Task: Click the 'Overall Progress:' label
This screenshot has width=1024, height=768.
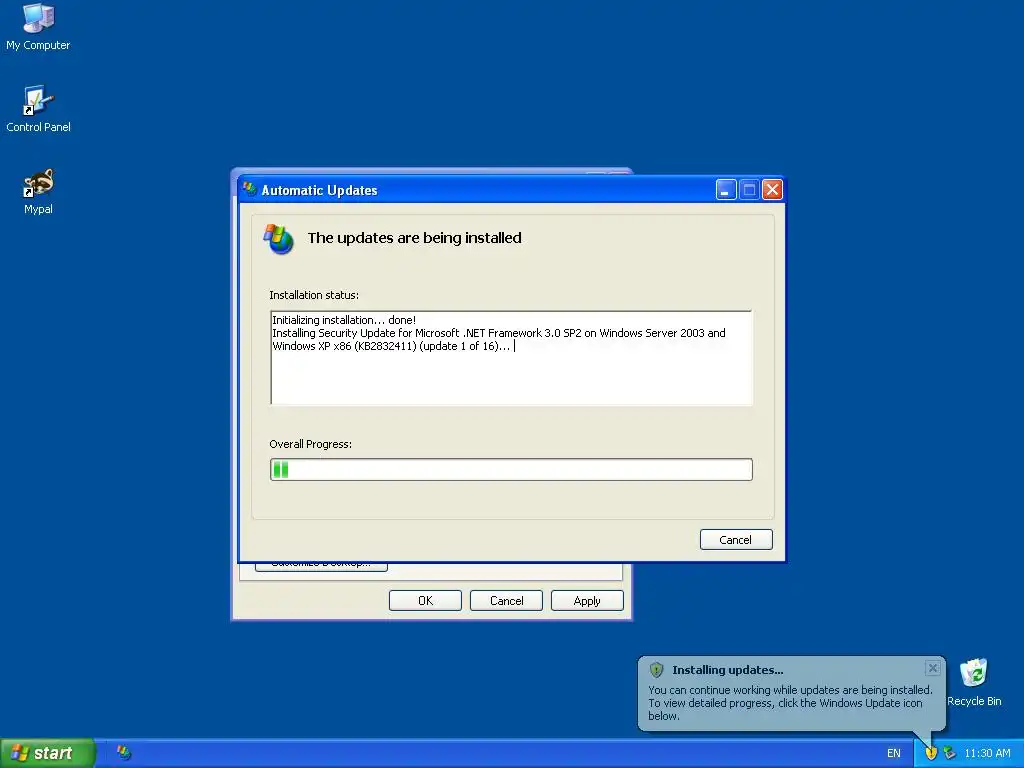Action: (x=311, y=443)
